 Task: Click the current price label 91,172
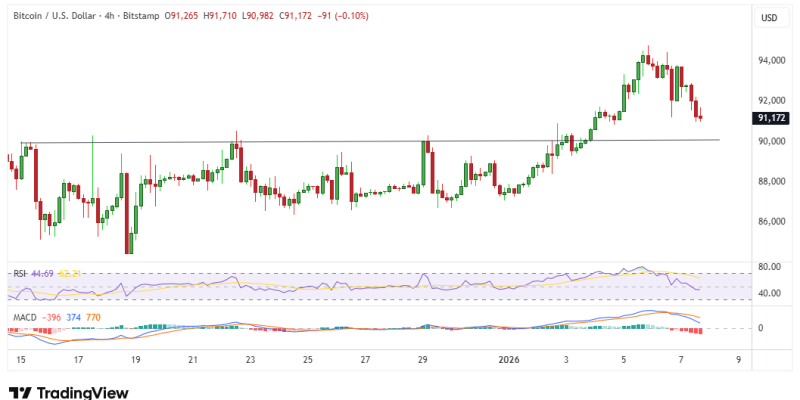click(769, 118)
